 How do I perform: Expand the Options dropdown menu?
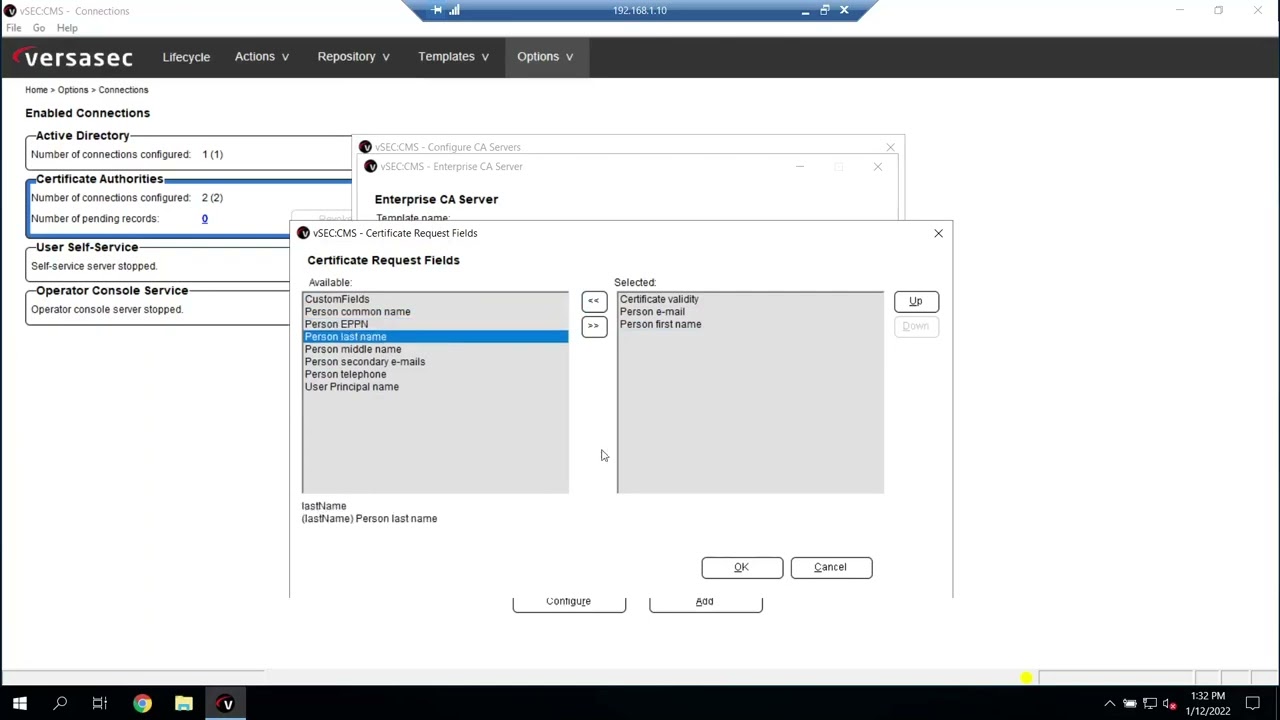pyautogui.click(x=545, y=57)
